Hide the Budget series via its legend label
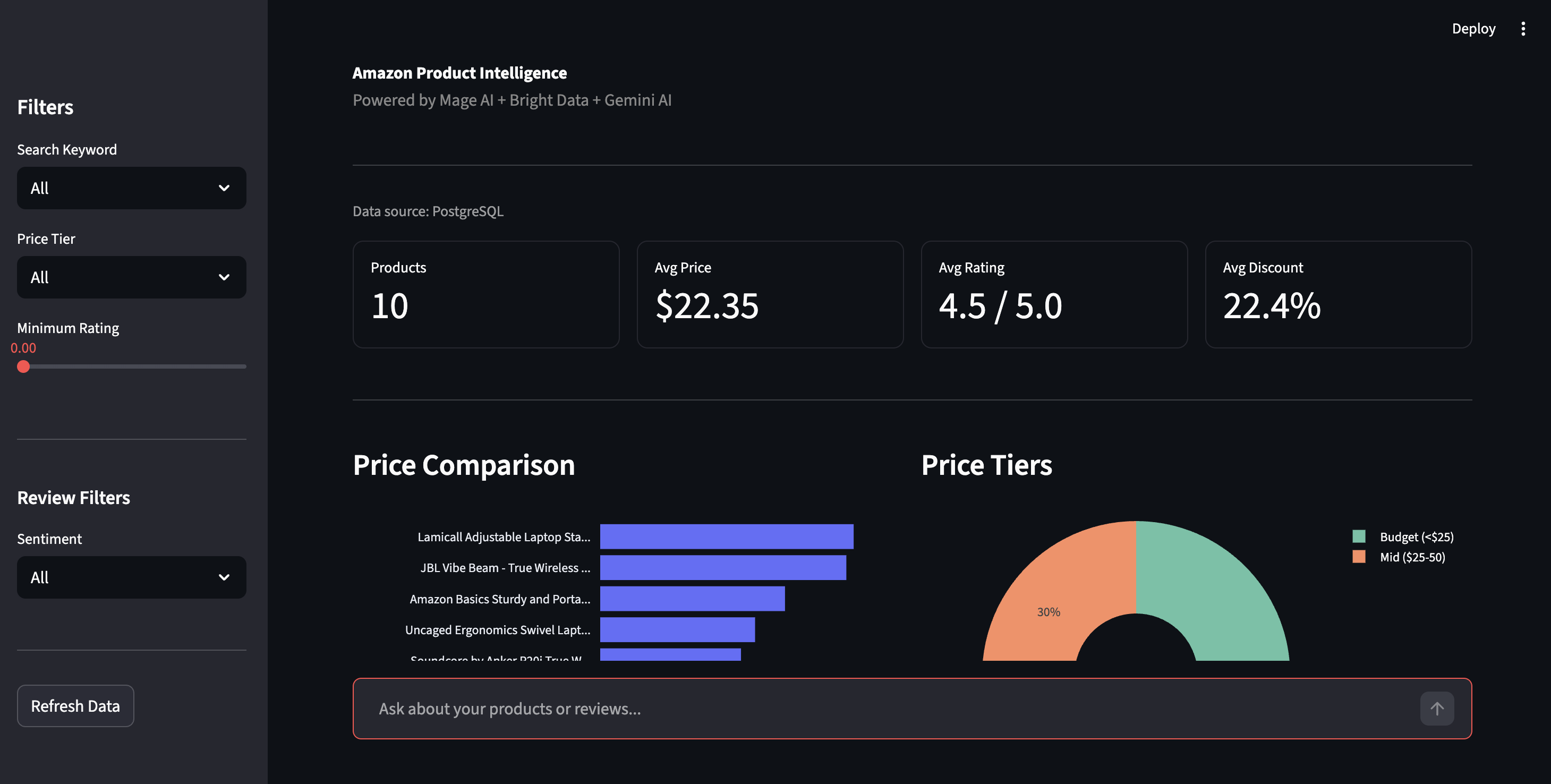This screenshot has width=1551, height=784. 1416,536
